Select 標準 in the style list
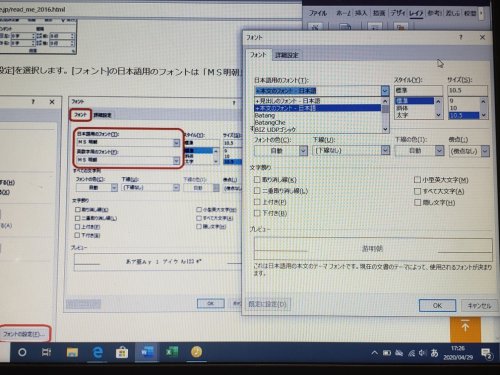This screenshot has height=375, width=500. (414, 101)
